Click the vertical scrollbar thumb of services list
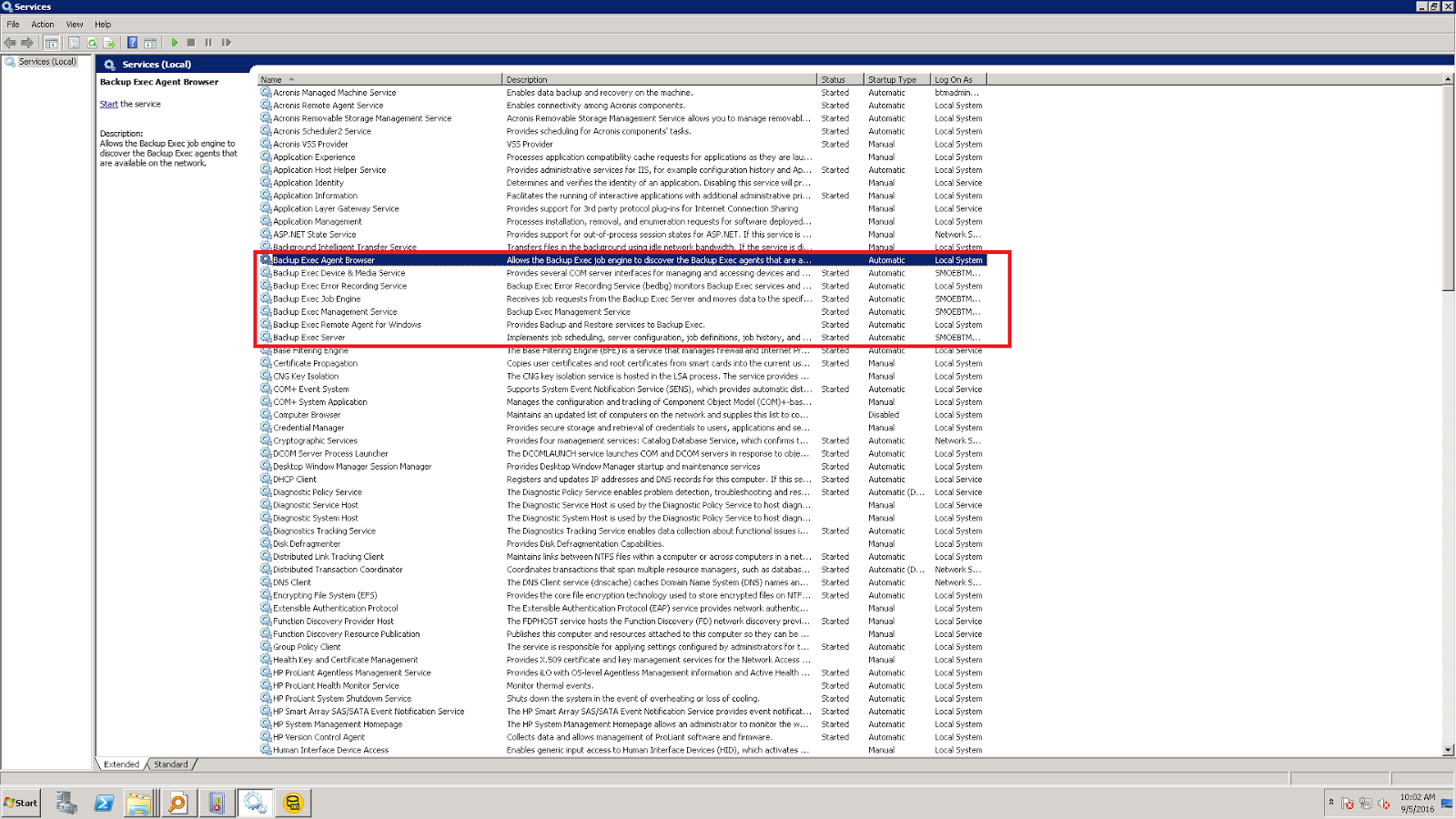 pos(1448,188)
